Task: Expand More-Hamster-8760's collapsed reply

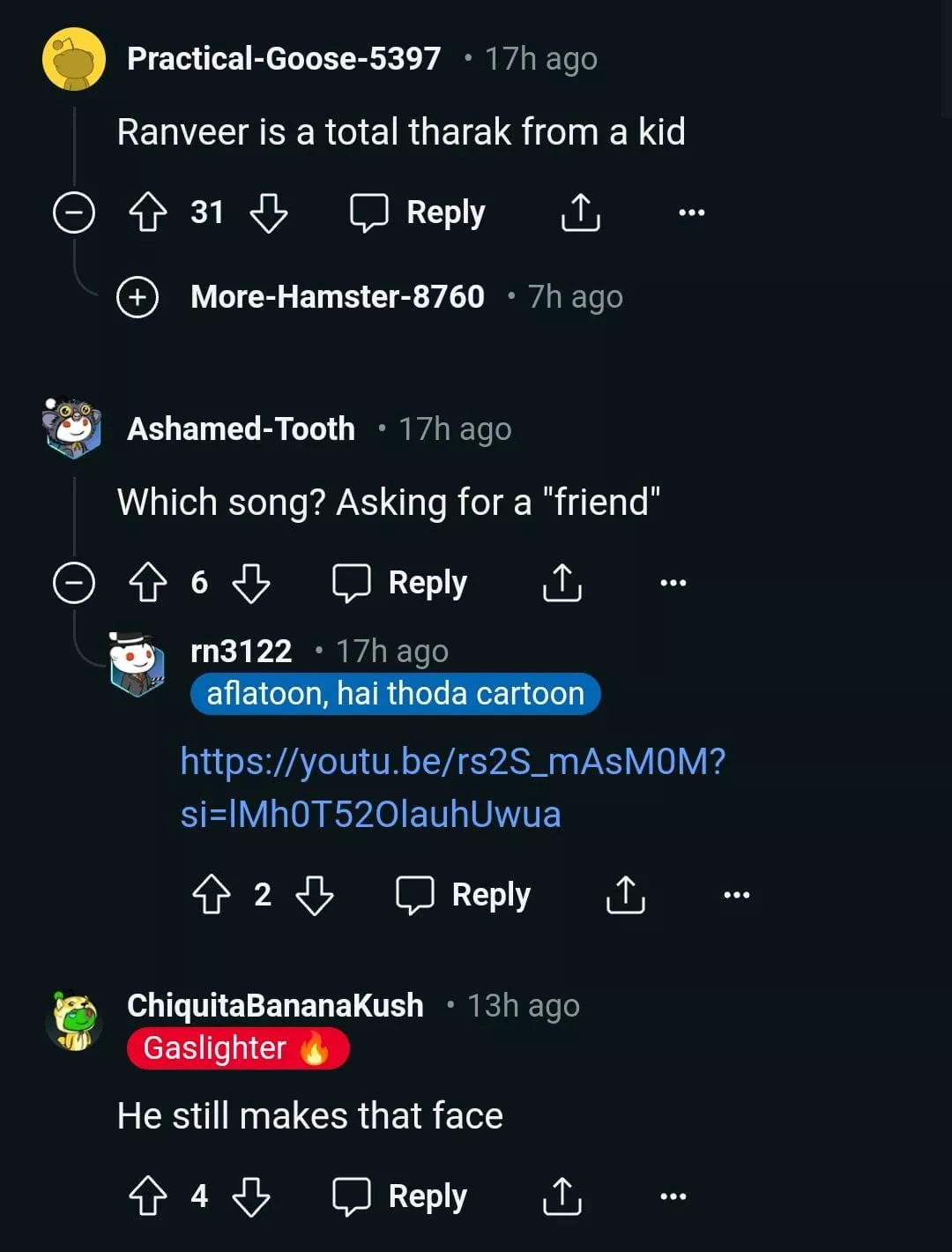Action: click(x=138, y=297)
